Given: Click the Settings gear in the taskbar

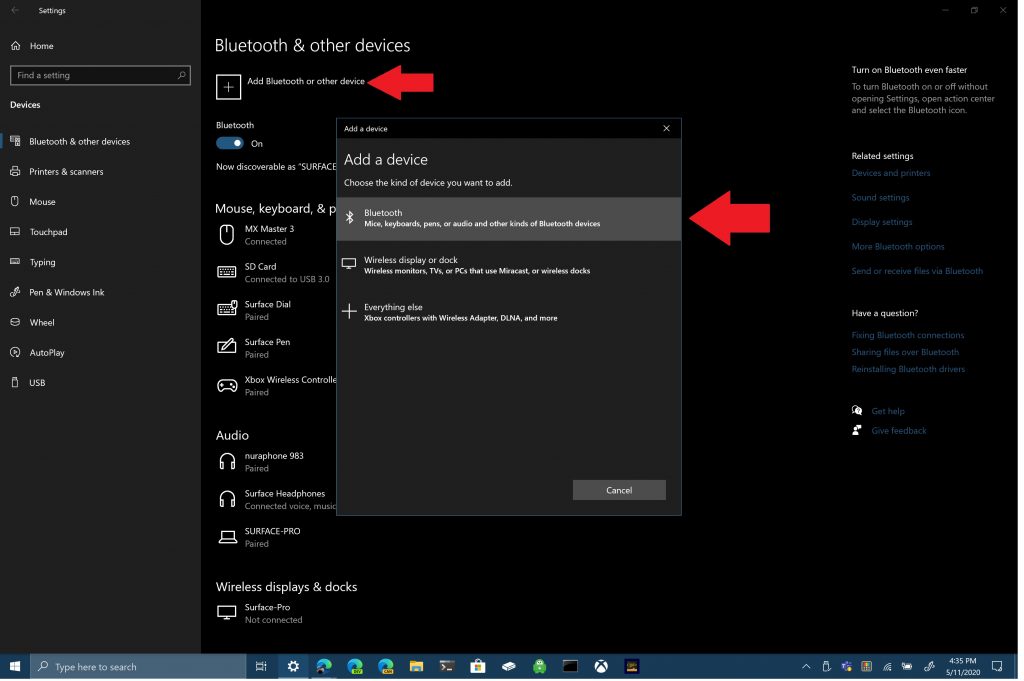Looking at the screenshot, I should pyautogui.click(x=295, y=669).
